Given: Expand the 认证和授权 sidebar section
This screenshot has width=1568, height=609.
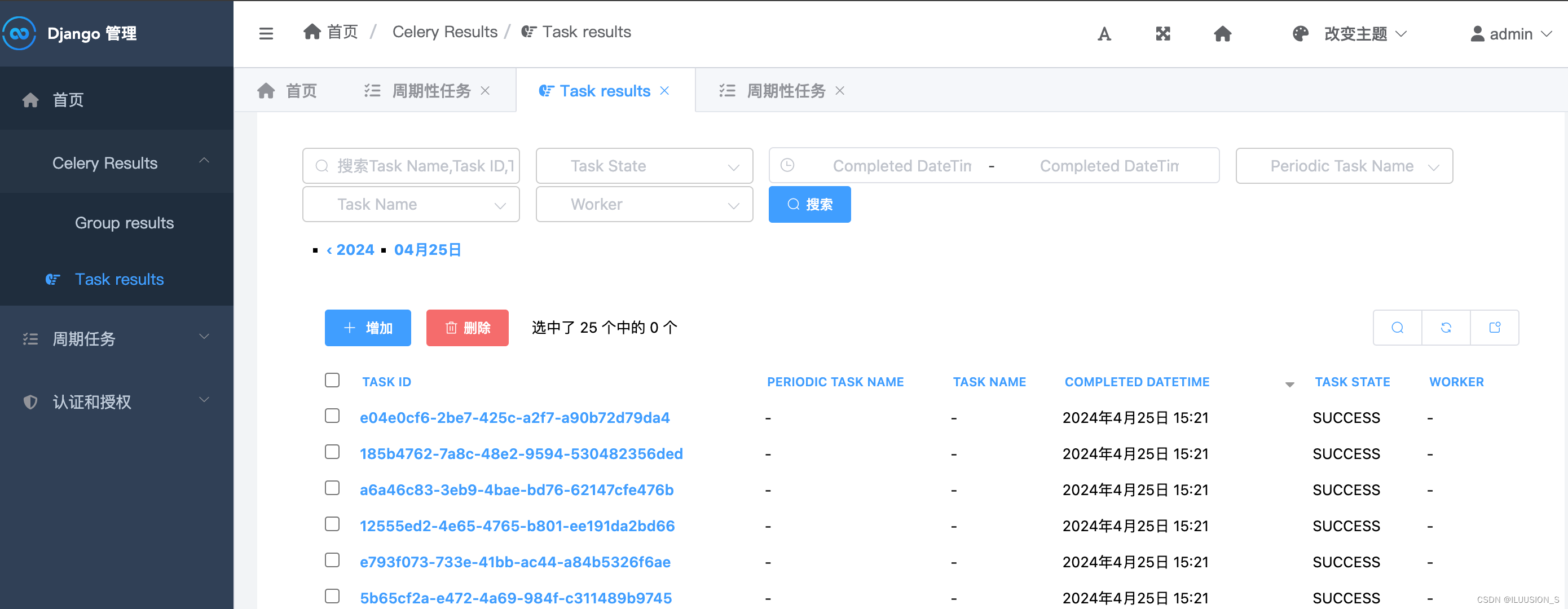Looking at the screenshot, I should pyautogui.click(x=116, y=401).
